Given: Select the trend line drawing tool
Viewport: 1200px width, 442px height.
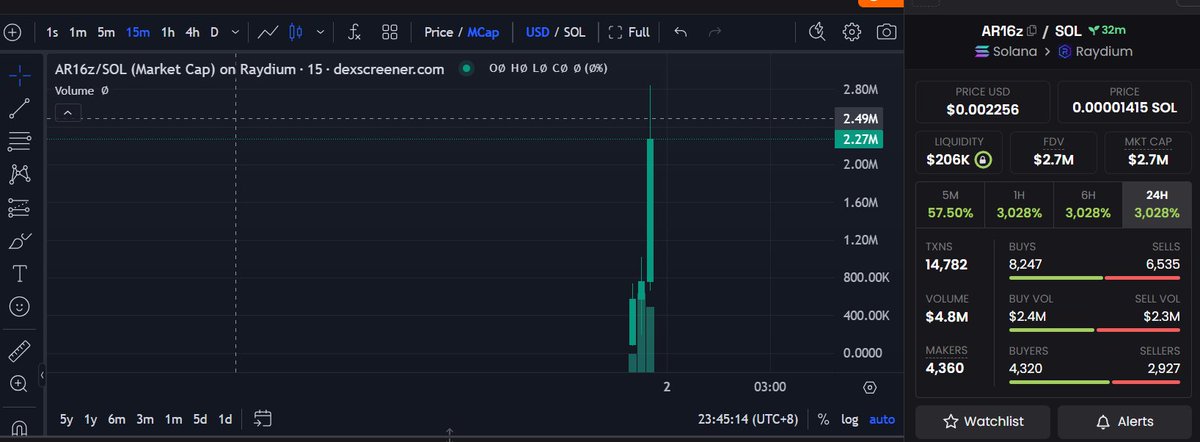Looking at the screenshot, I should point(19,108).
